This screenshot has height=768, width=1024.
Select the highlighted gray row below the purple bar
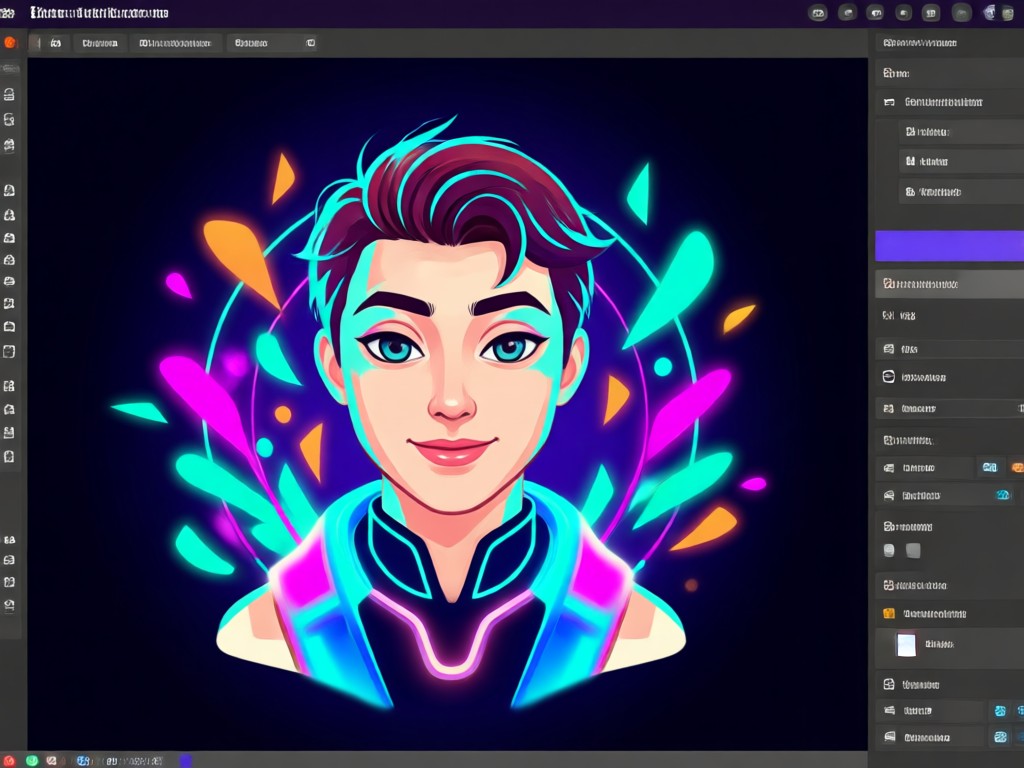click(950, 284)
